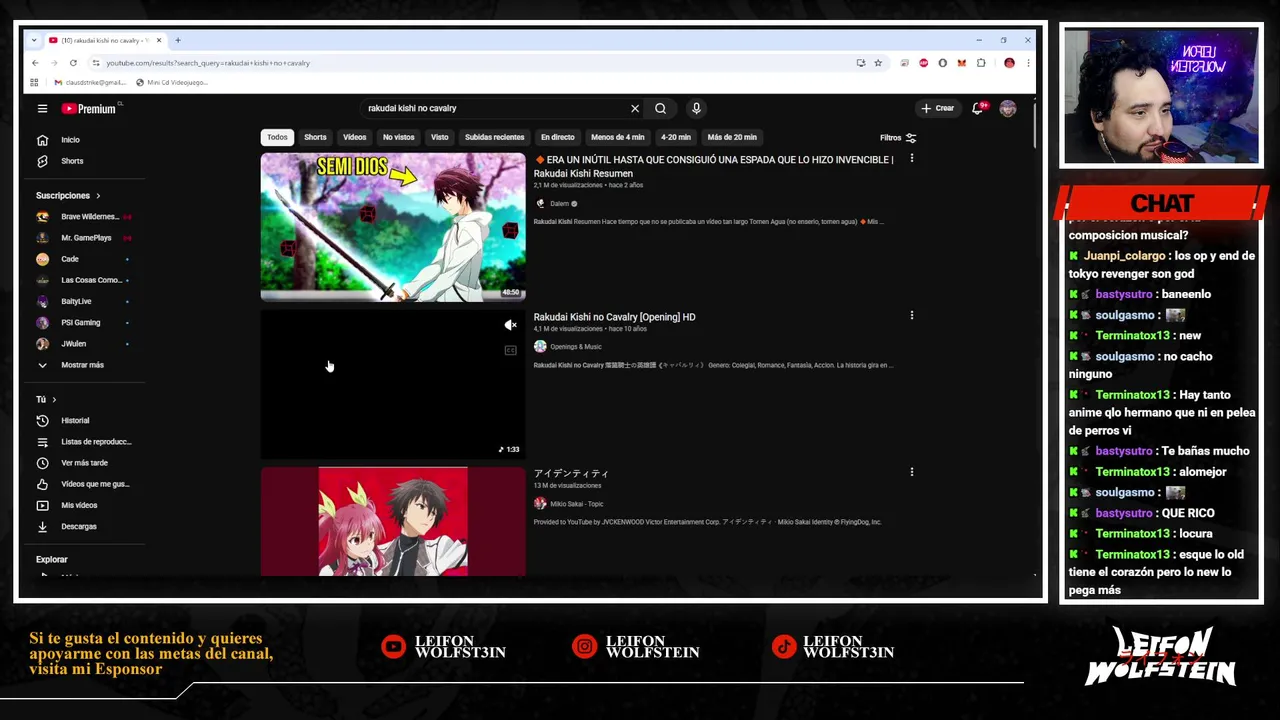Open the notifications bell
The width and height of the screenshot is (1280, 720).
pos(978,108)
